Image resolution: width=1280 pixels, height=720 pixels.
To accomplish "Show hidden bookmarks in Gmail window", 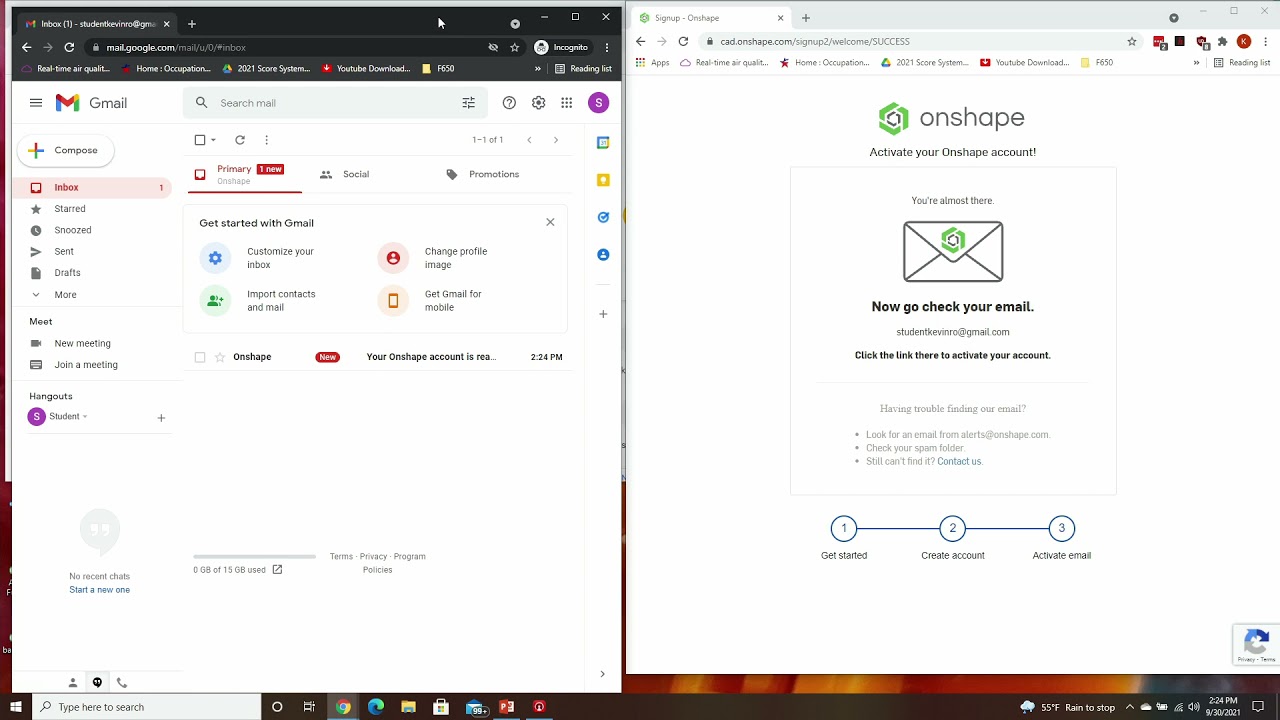I will click(x=538, y=69).
